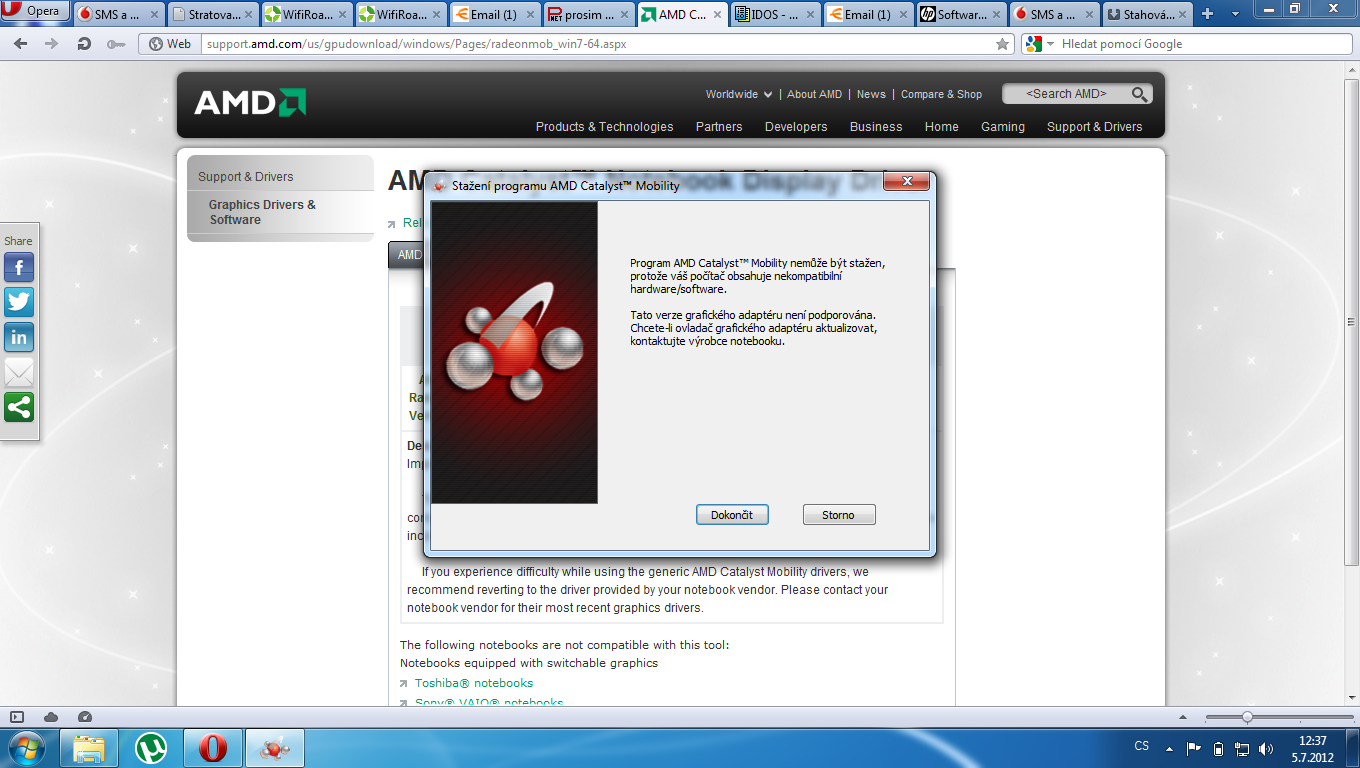Screen dimensions: 1360x768
Task: Share the page on Twitter
Action: click(x=19, y=302)
